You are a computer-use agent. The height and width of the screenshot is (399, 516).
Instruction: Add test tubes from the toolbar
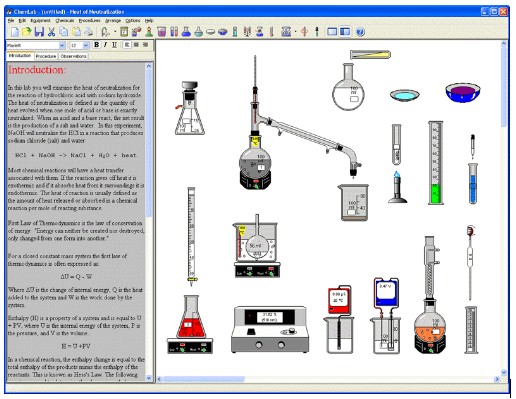click(x=174, y=32)
